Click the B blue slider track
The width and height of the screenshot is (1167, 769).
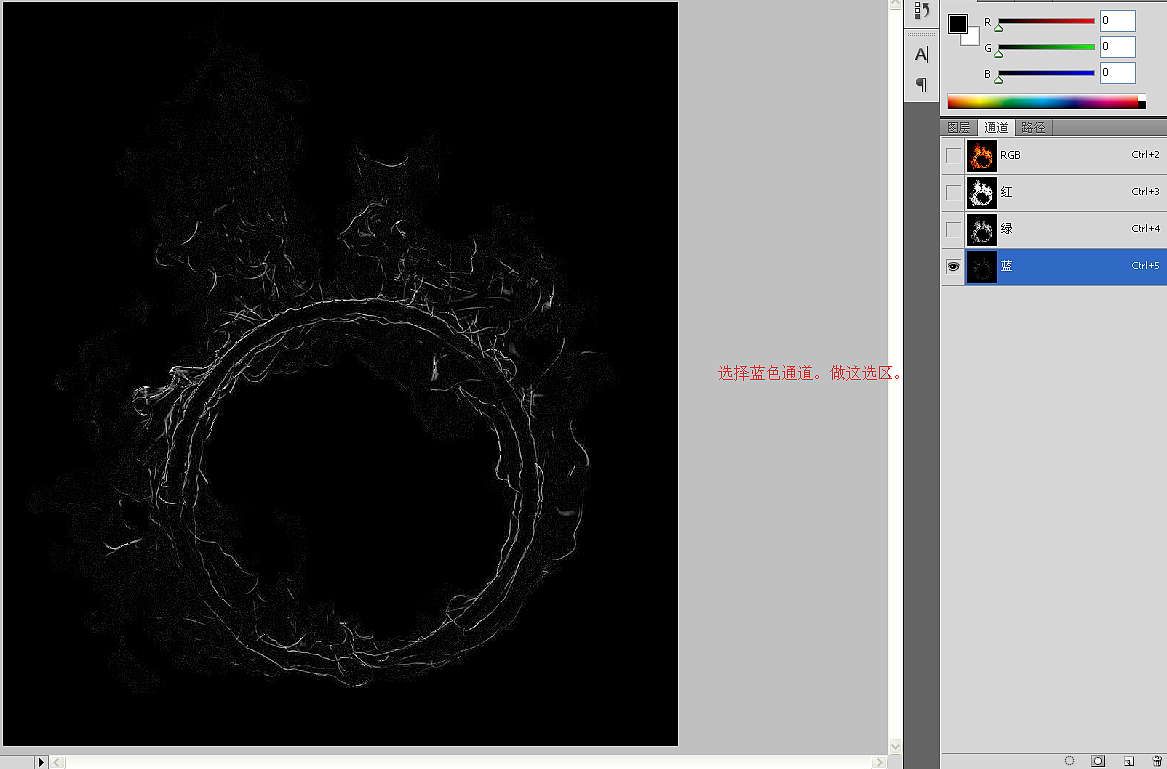tap(1046, 73)
